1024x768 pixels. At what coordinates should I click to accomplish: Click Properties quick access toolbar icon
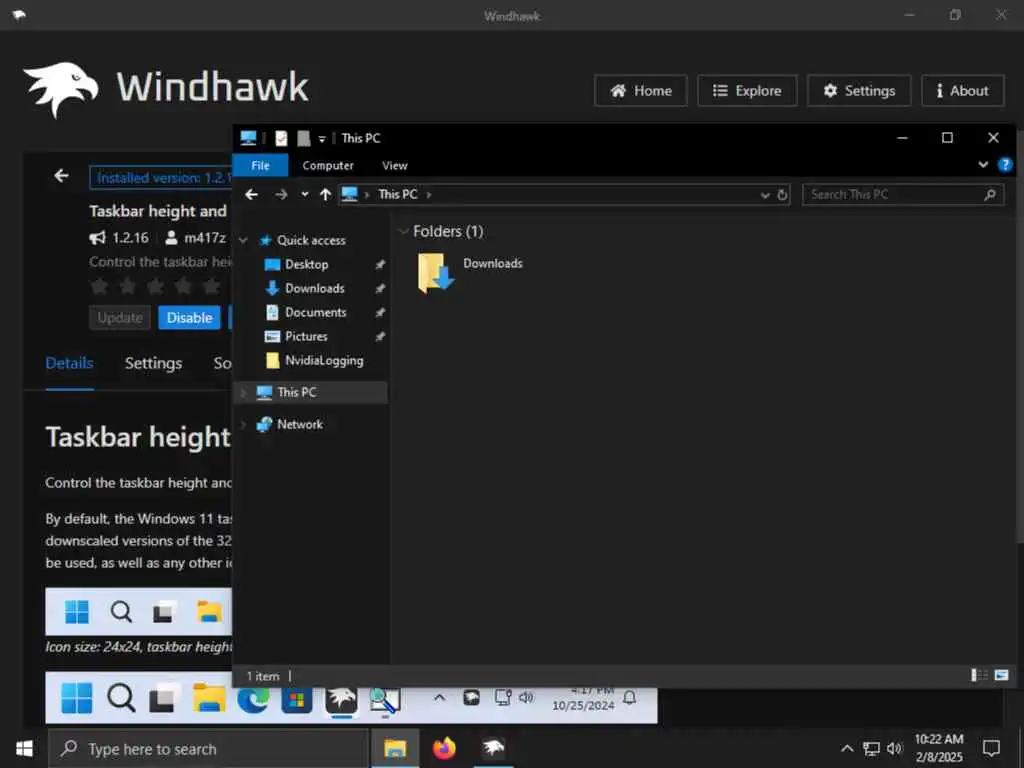tap(281, 138)
